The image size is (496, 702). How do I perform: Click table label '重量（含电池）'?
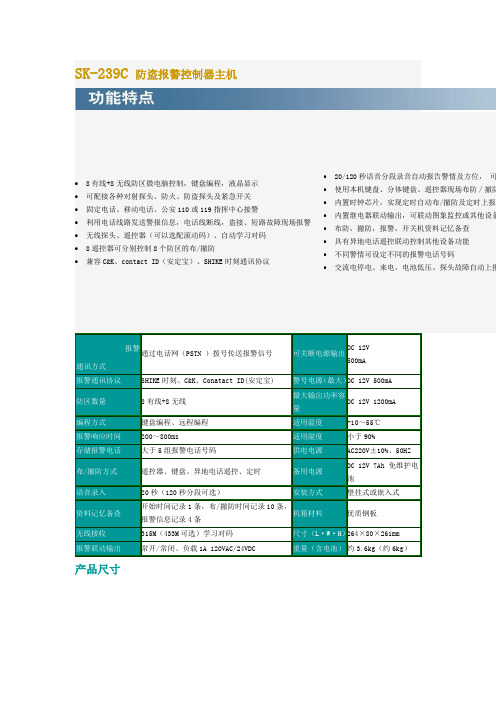pyautogui.click(x=319, y=548)
